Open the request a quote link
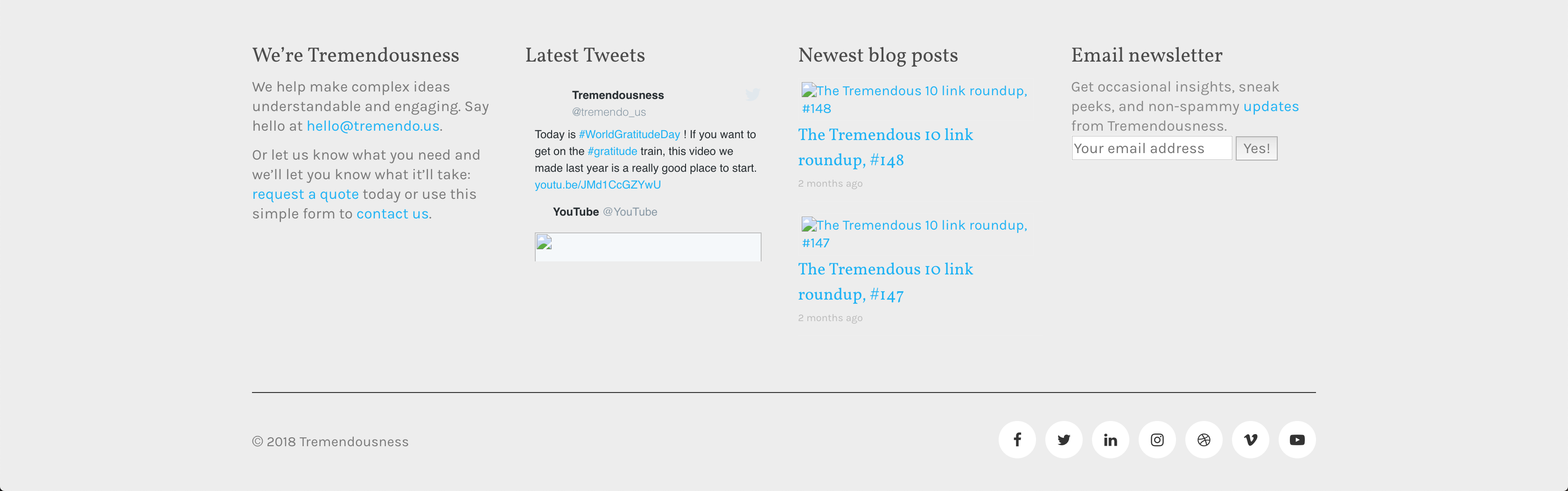1568x491 pixels. click(x=305, y=194)
